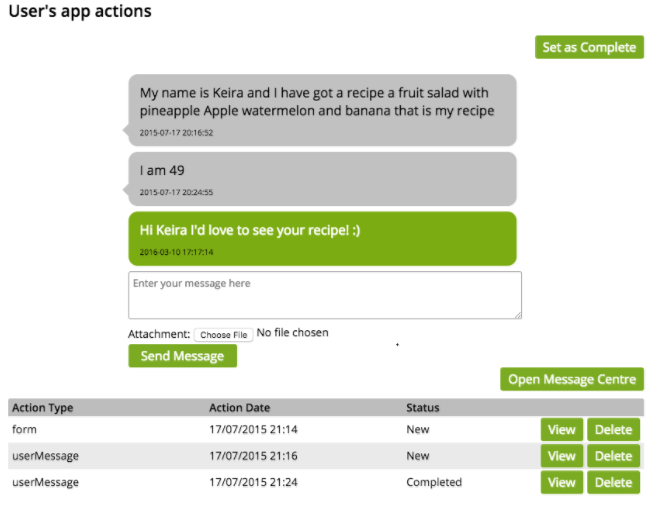Click Choose File for attachment
This screenshot has height=509, width=663.
(223, 335)
